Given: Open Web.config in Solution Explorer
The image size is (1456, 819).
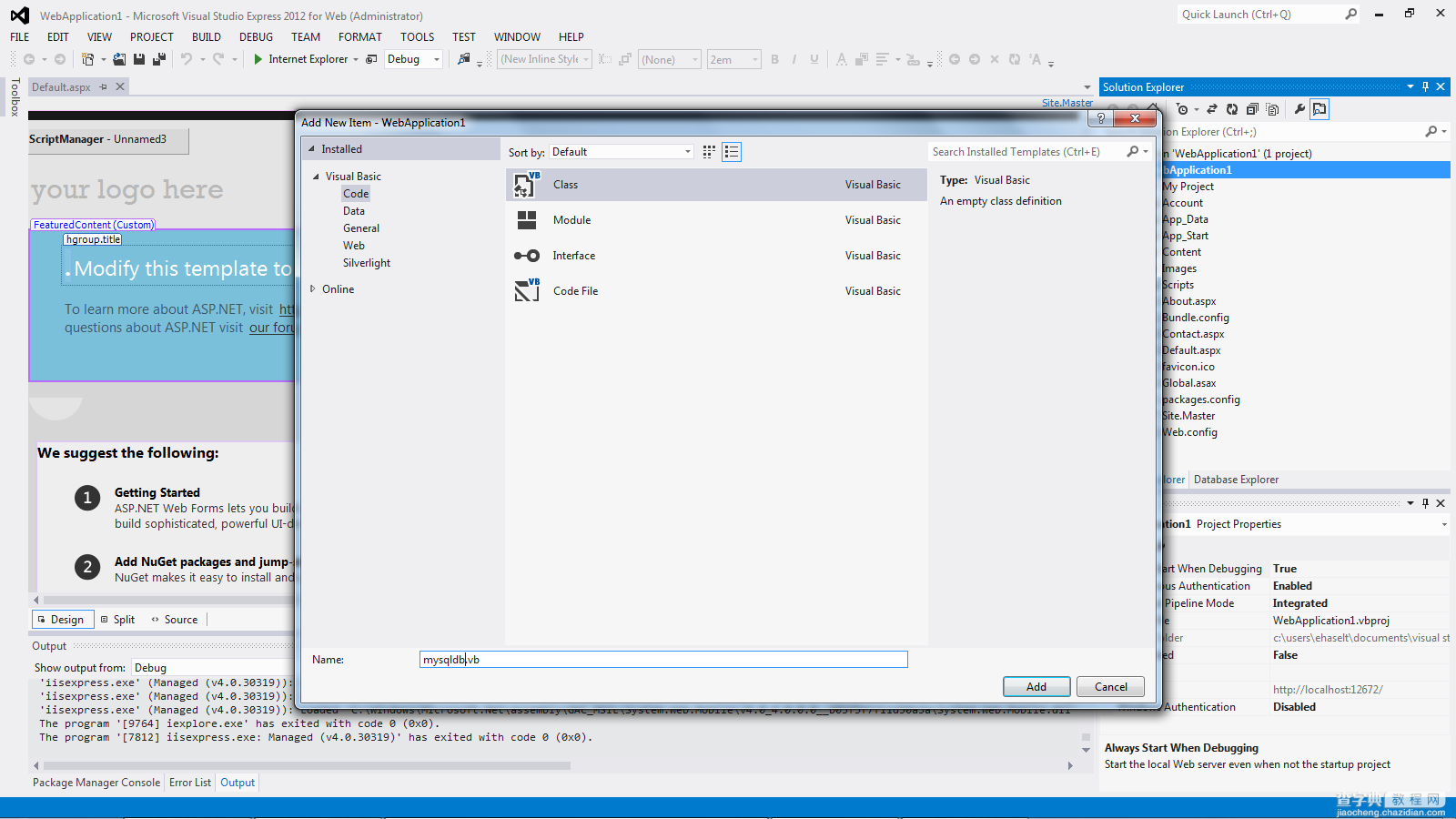Looking at the screenshot, I should (1189, 432).
